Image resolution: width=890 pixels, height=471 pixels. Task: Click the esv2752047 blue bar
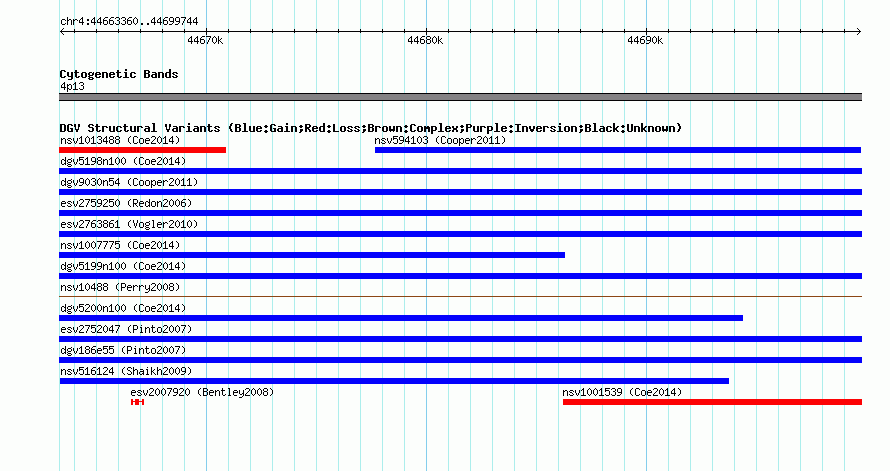point(460,339)
